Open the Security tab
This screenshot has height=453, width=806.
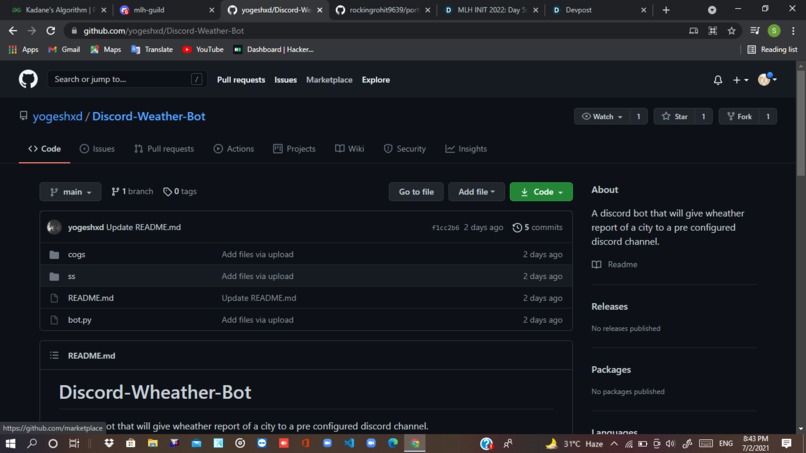pos(405,149)
